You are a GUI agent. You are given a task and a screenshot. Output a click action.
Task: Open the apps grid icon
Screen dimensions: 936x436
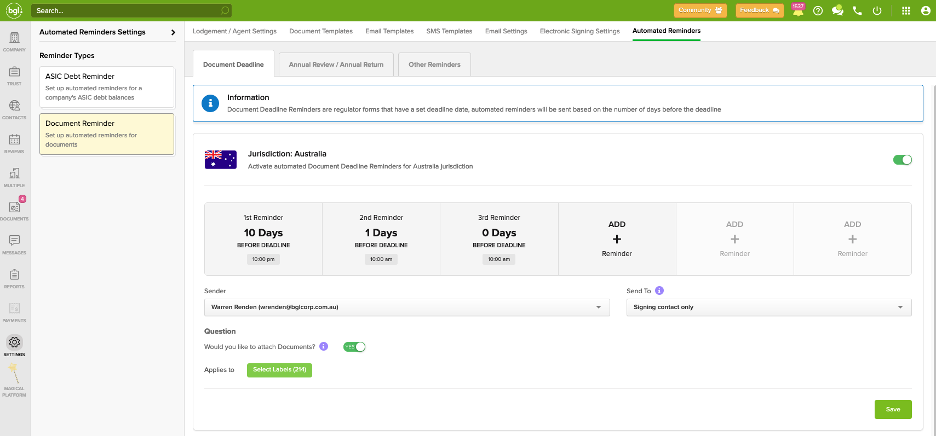[905, 11]
